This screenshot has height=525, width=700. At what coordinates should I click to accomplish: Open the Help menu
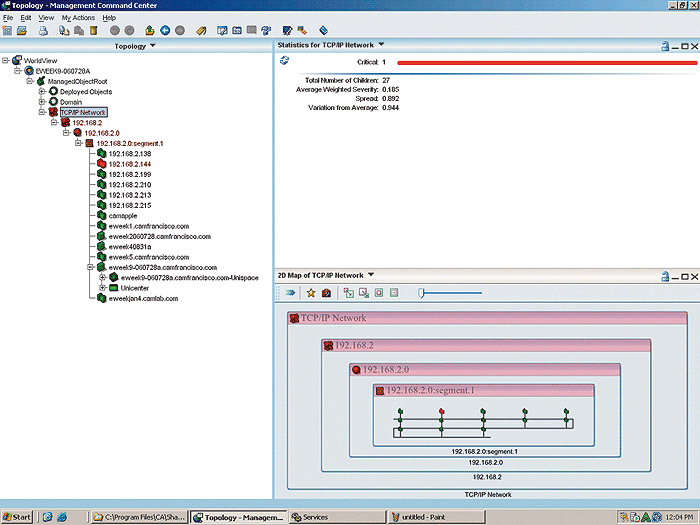point(109,18)
